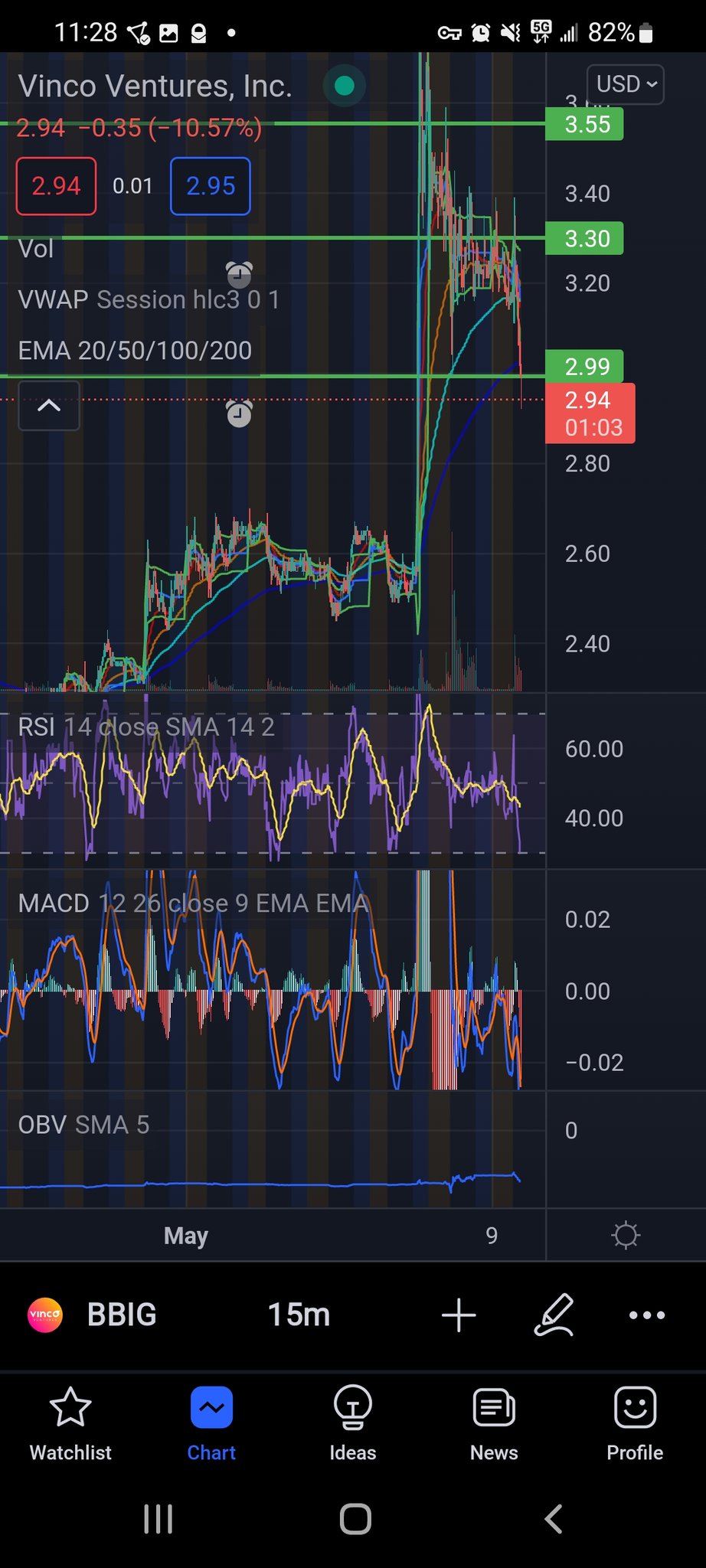This screenshot has height=1568, width=706.
Task: Open the three-dot more options menu
Action: pos(647,1315)
